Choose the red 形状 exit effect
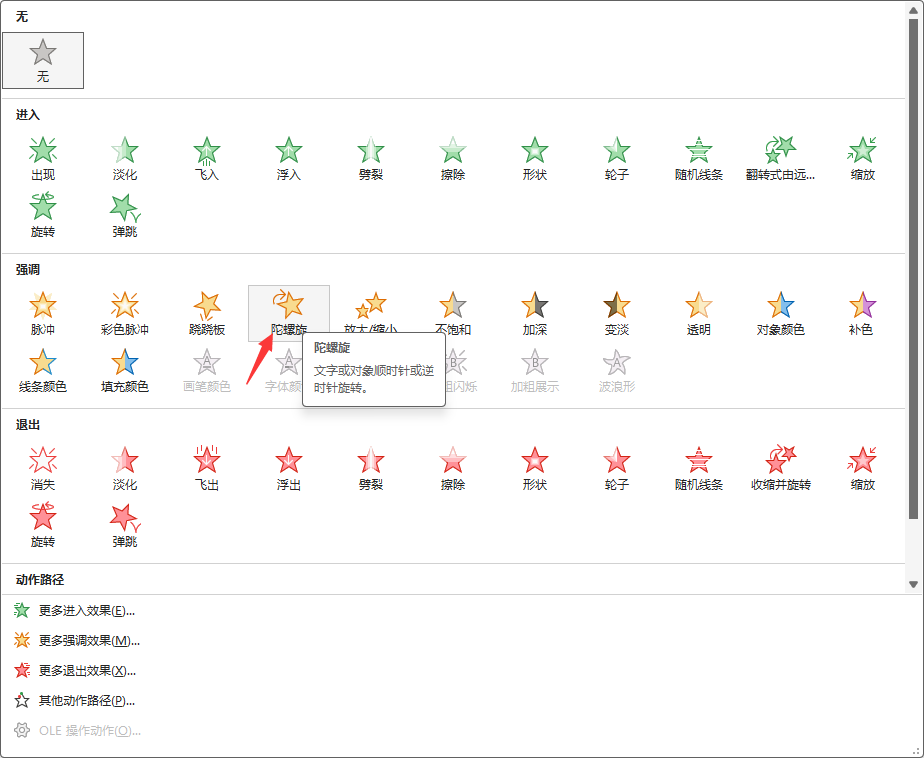Image resolution: width=924 pixels, height=758 pixels. point(534,469)
